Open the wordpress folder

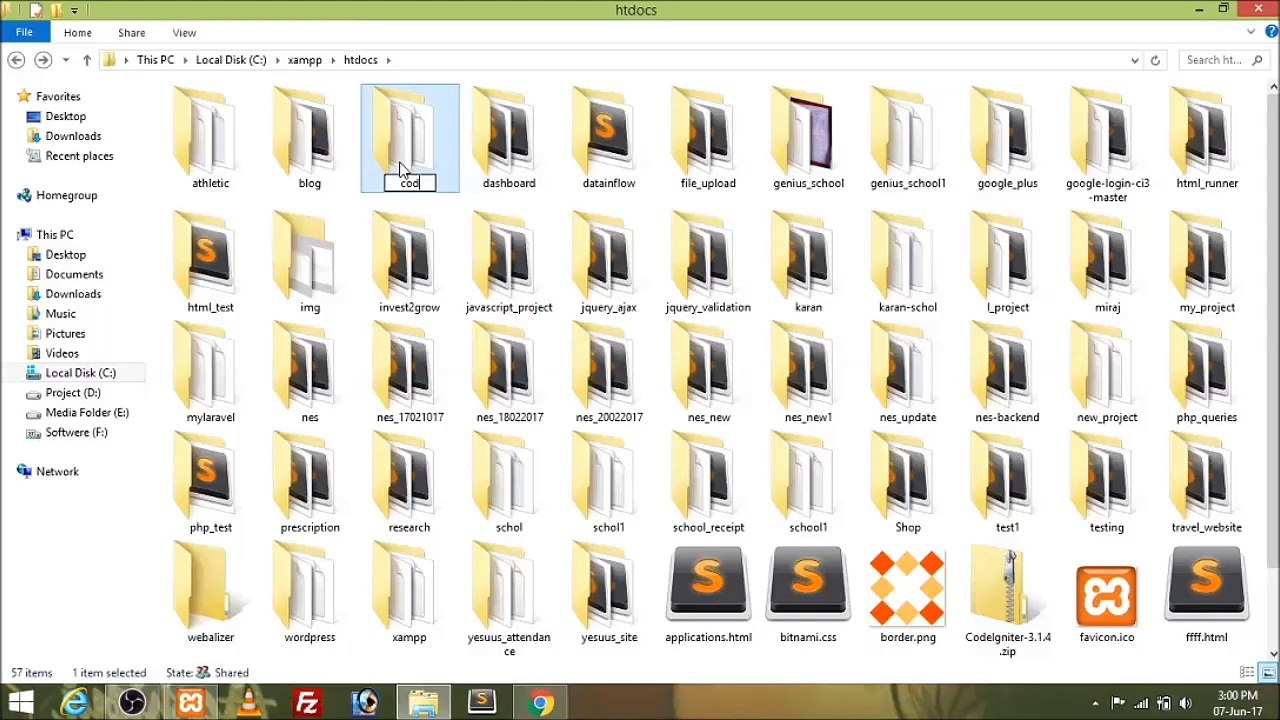(310, 592)
